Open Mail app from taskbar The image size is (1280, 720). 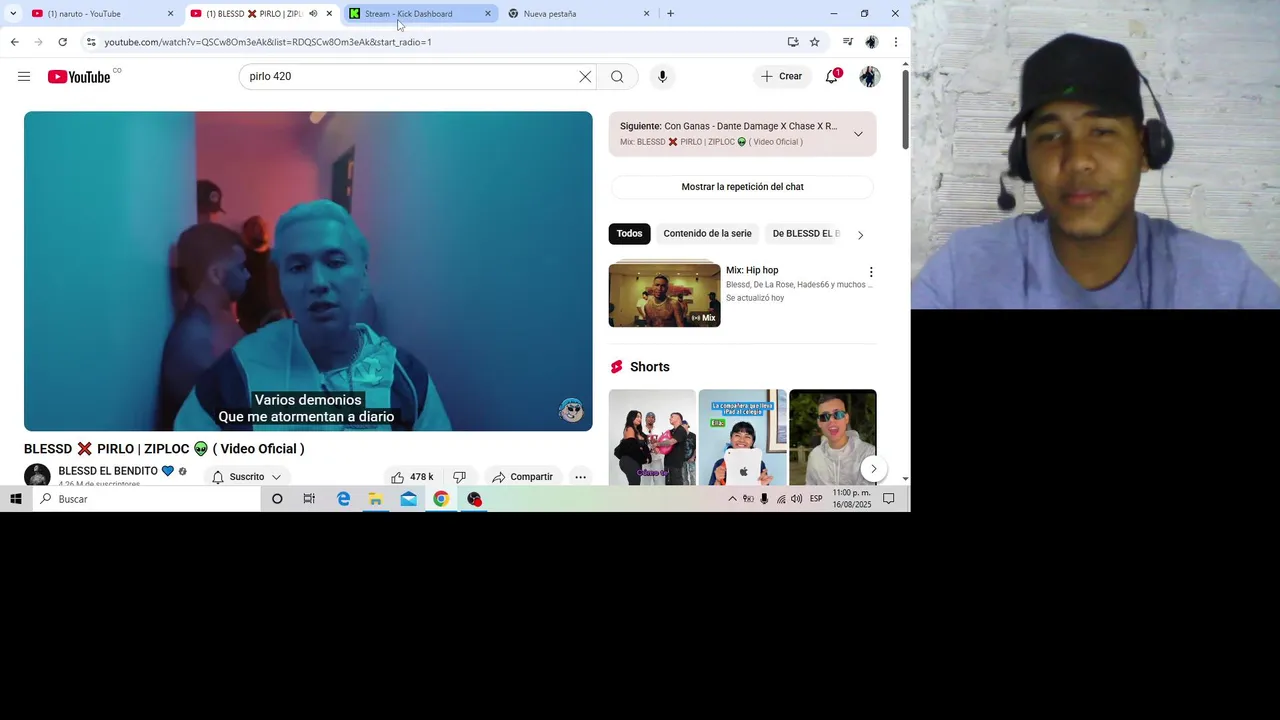tap(409, 499)
